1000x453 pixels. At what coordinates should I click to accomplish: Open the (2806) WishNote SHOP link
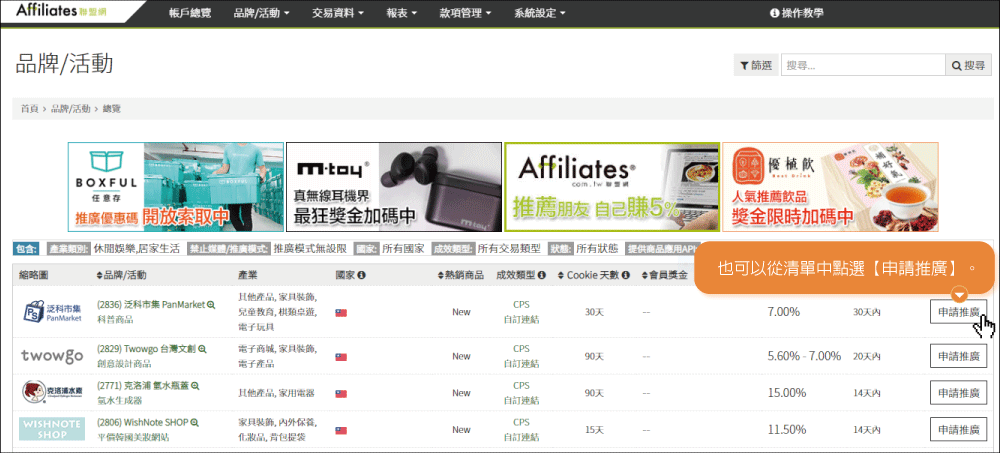coord(143,422)
